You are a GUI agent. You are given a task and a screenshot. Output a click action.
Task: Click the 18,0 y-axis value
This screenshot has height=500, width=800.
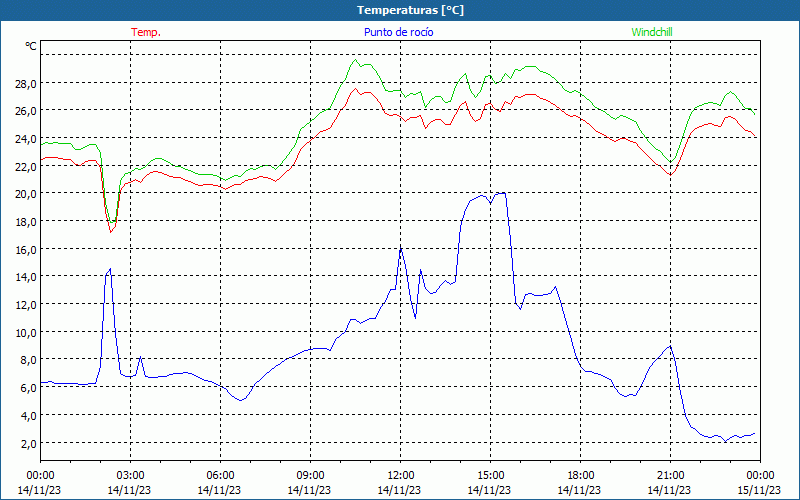(26, 222)
